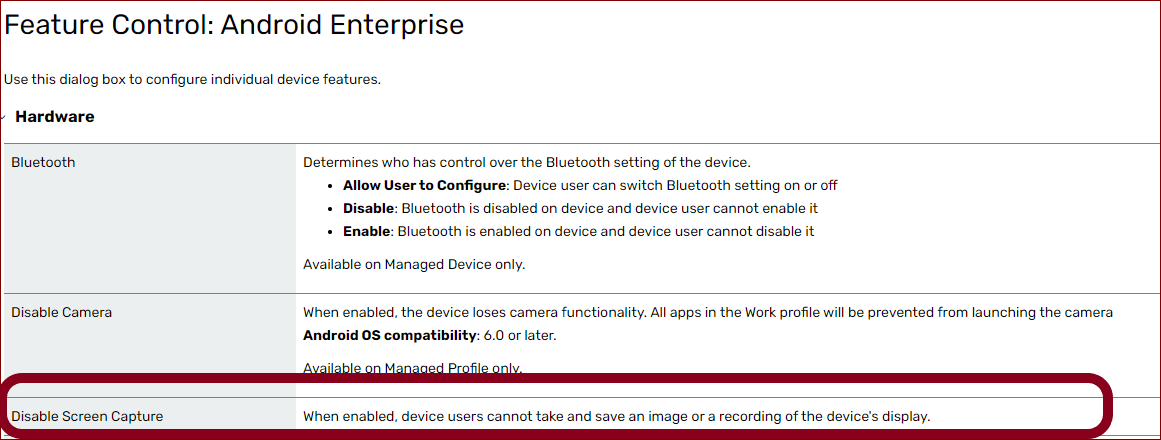Image resolution: width=1161 pixels, height=440 pixels.
Task: Click the bold Enable Bluetooth option text
Action: 366,231
